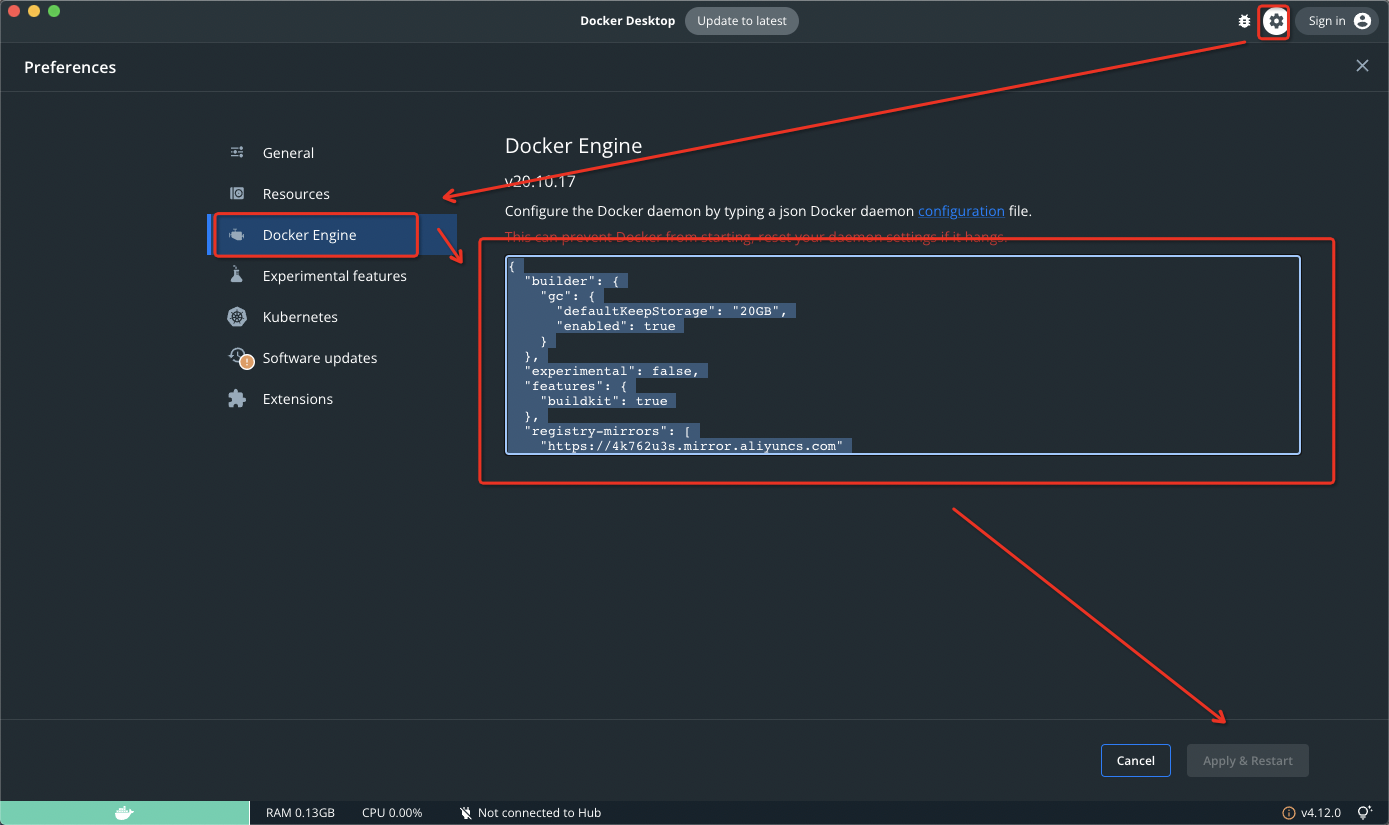Click the Resources disk icon
Screen dimensions: 1389x825
point(237,194)
